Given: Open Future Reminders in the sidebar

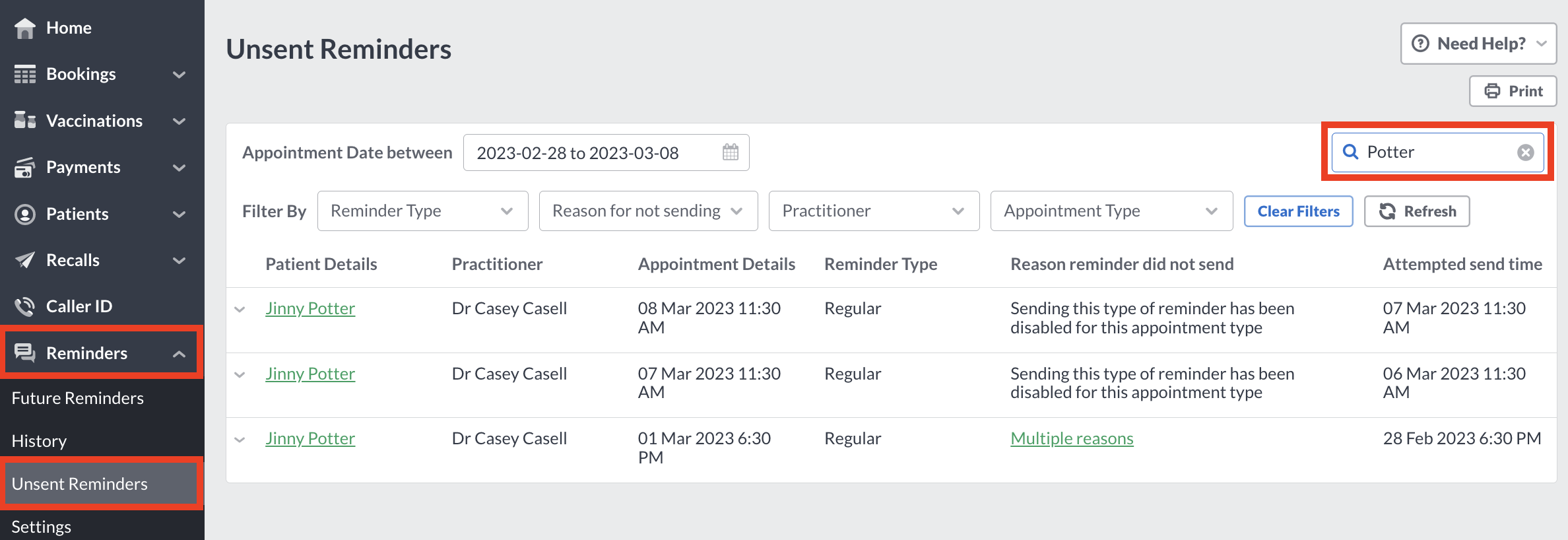Looking at the screenshot, I should [x=77, y=398].
